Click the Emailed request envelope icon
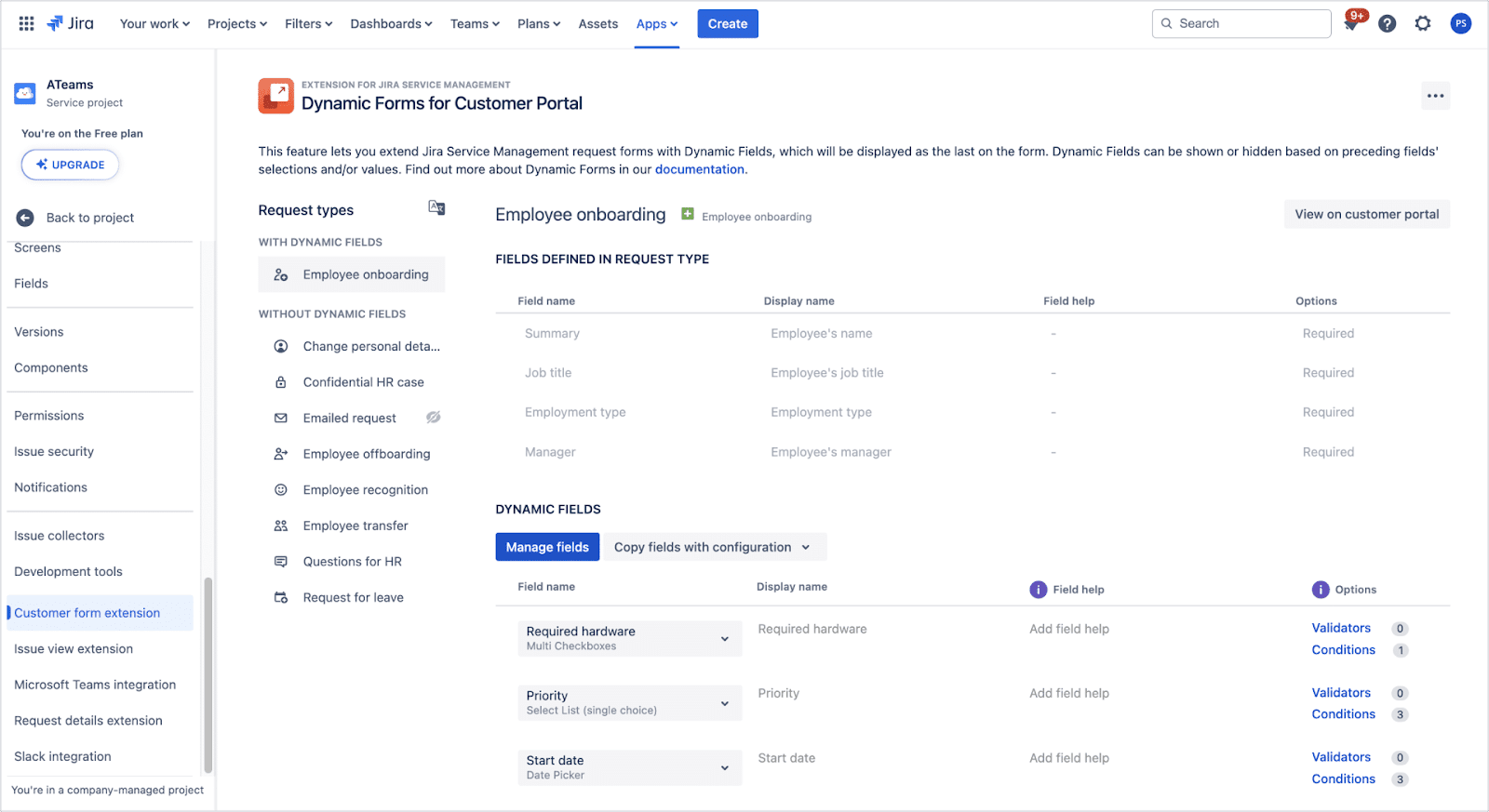The width and height of the screenshot is (1489, 812). [280, 419]
